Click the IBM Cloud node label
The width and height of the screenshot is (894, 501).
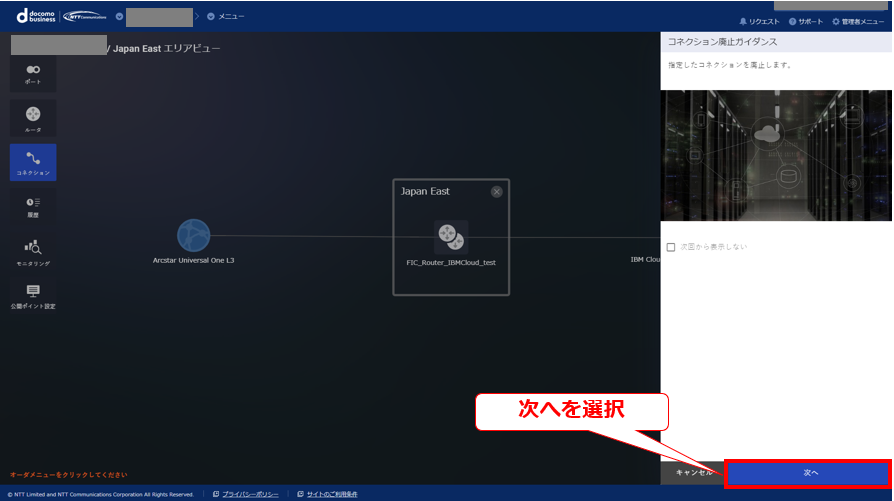(645, 259)
